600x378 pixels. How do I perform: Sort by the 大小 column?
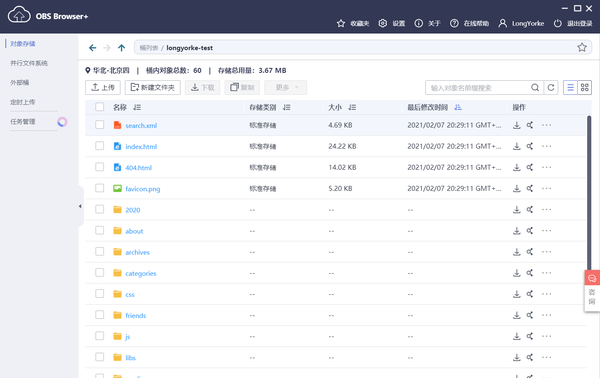click(x=352, y=108)
